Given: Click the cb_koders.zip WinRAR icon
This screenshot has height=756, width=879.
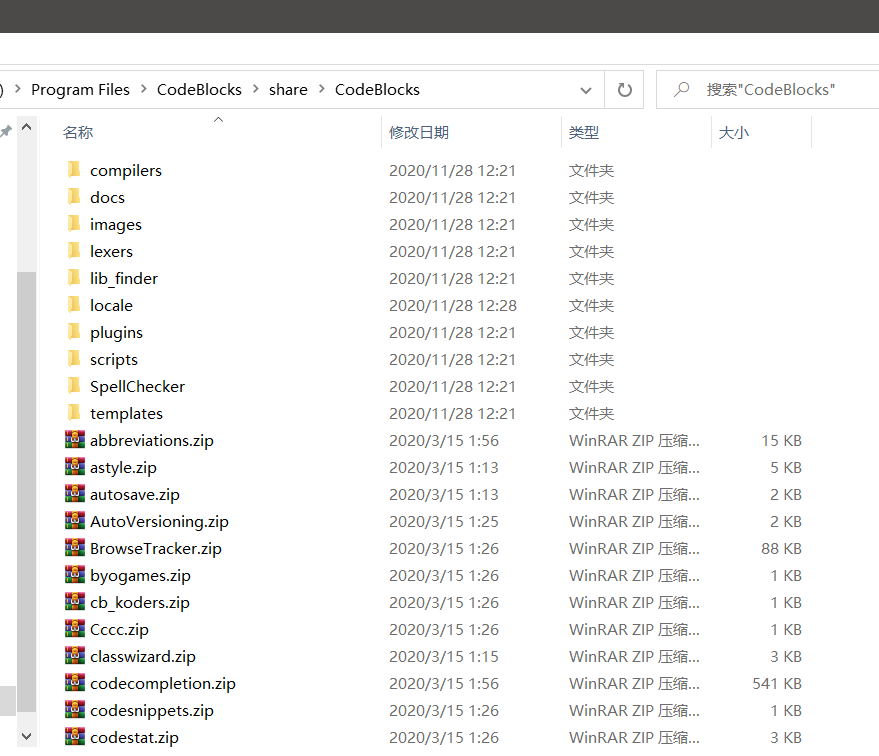Looking at the screenshot, I should tap(75, 601).
